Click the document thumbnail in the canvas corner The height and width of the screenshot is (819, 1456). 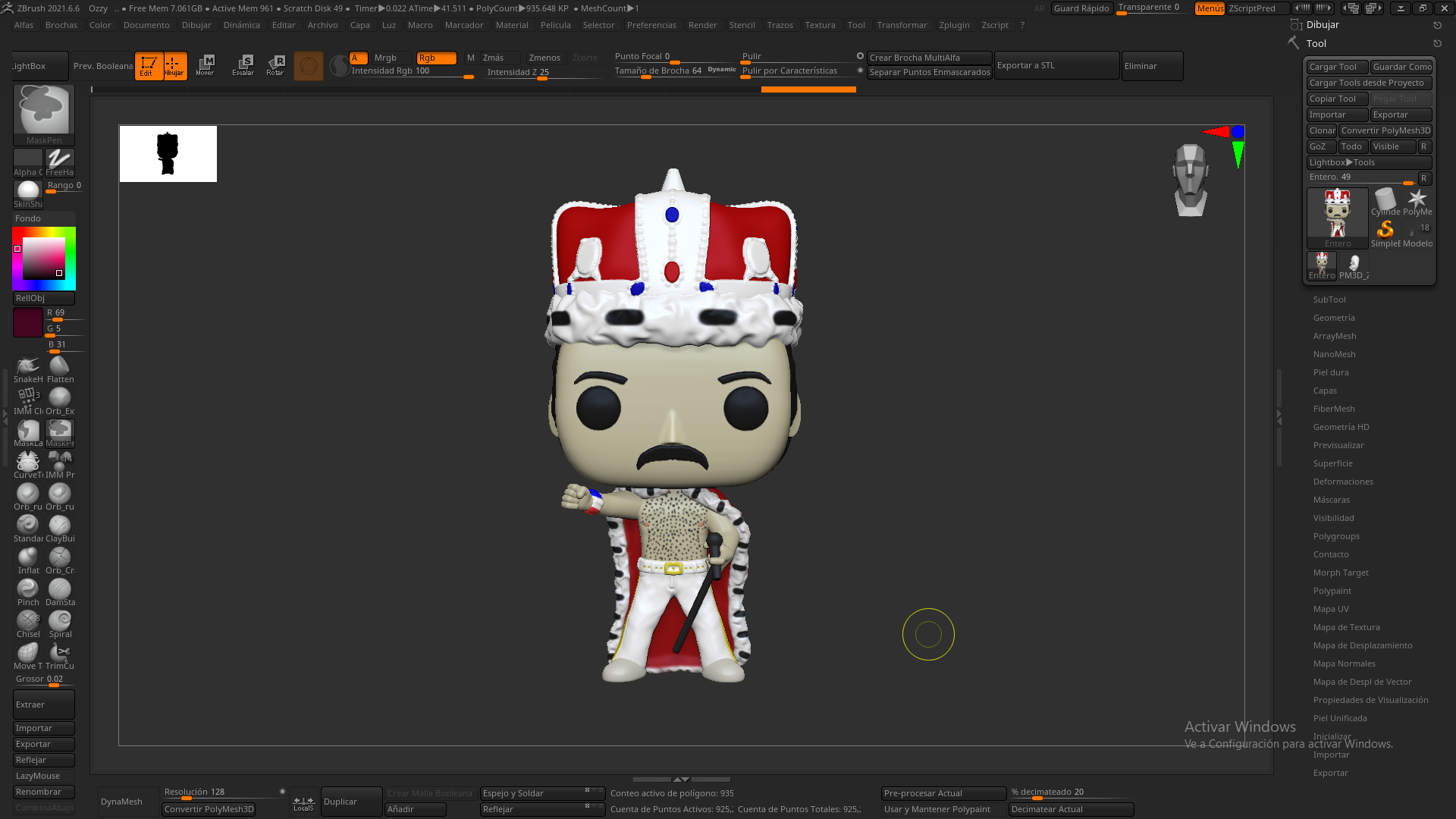[x=168, y=154]
